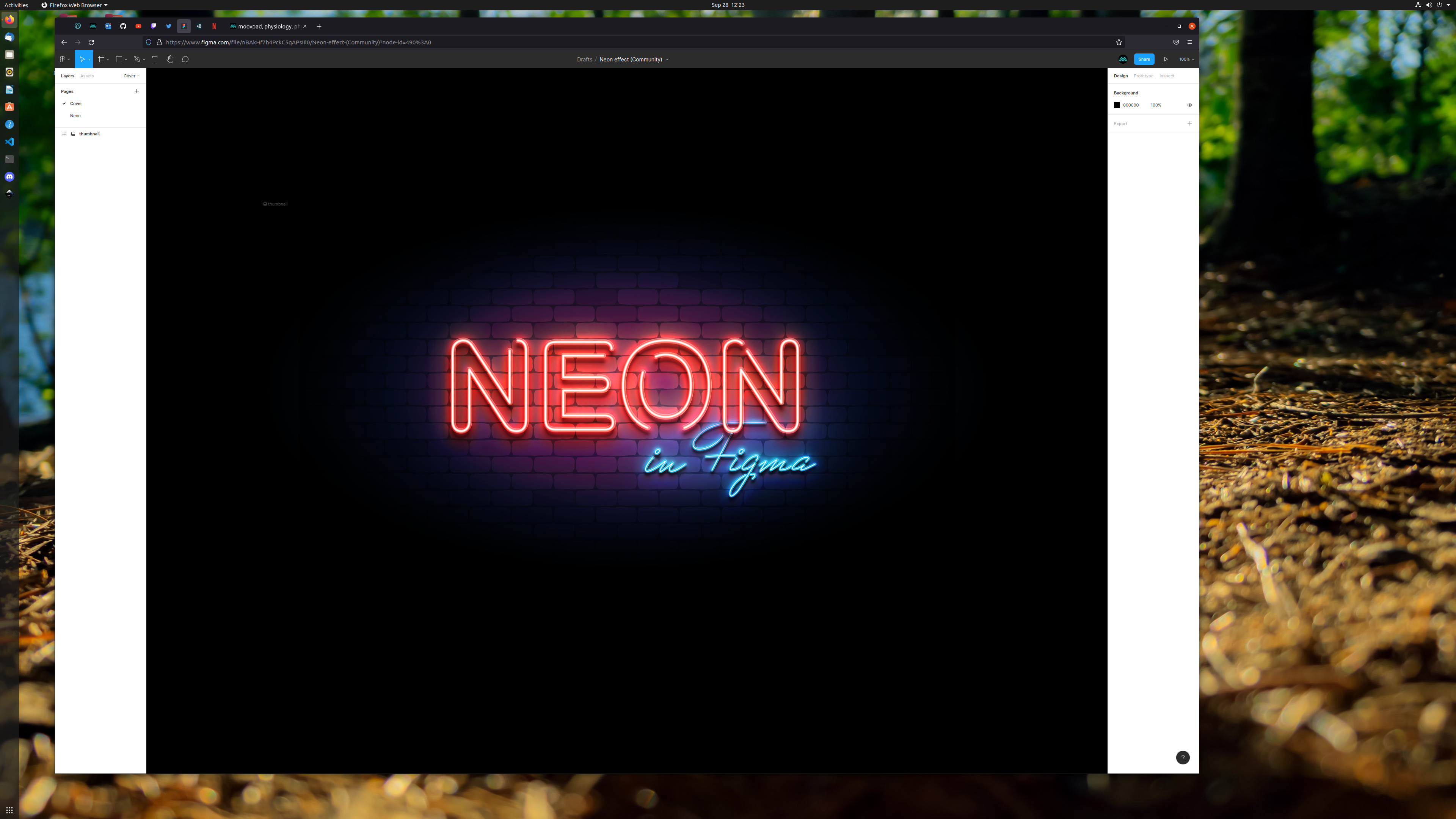Viewport: 1456px width, 819px height.
Task: Open a new browser tab
Action: point(319,27)
